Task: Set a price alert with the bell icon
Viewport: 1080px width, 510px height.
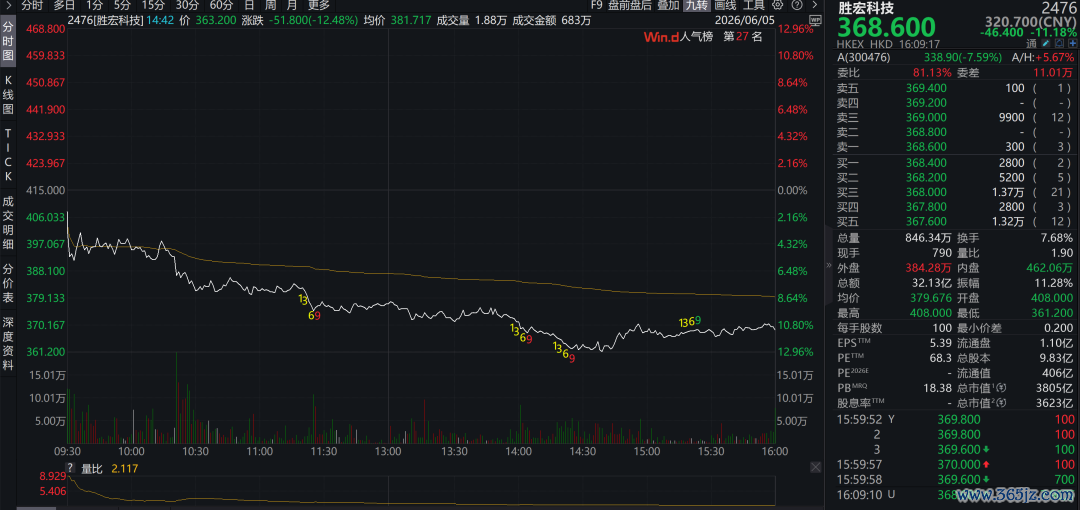Action: (1059, 43)
